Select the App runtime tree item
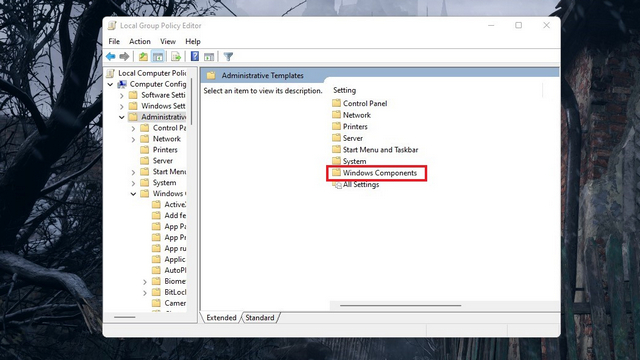This screenshot has height=360, width=640. click(x=175, y=249)
